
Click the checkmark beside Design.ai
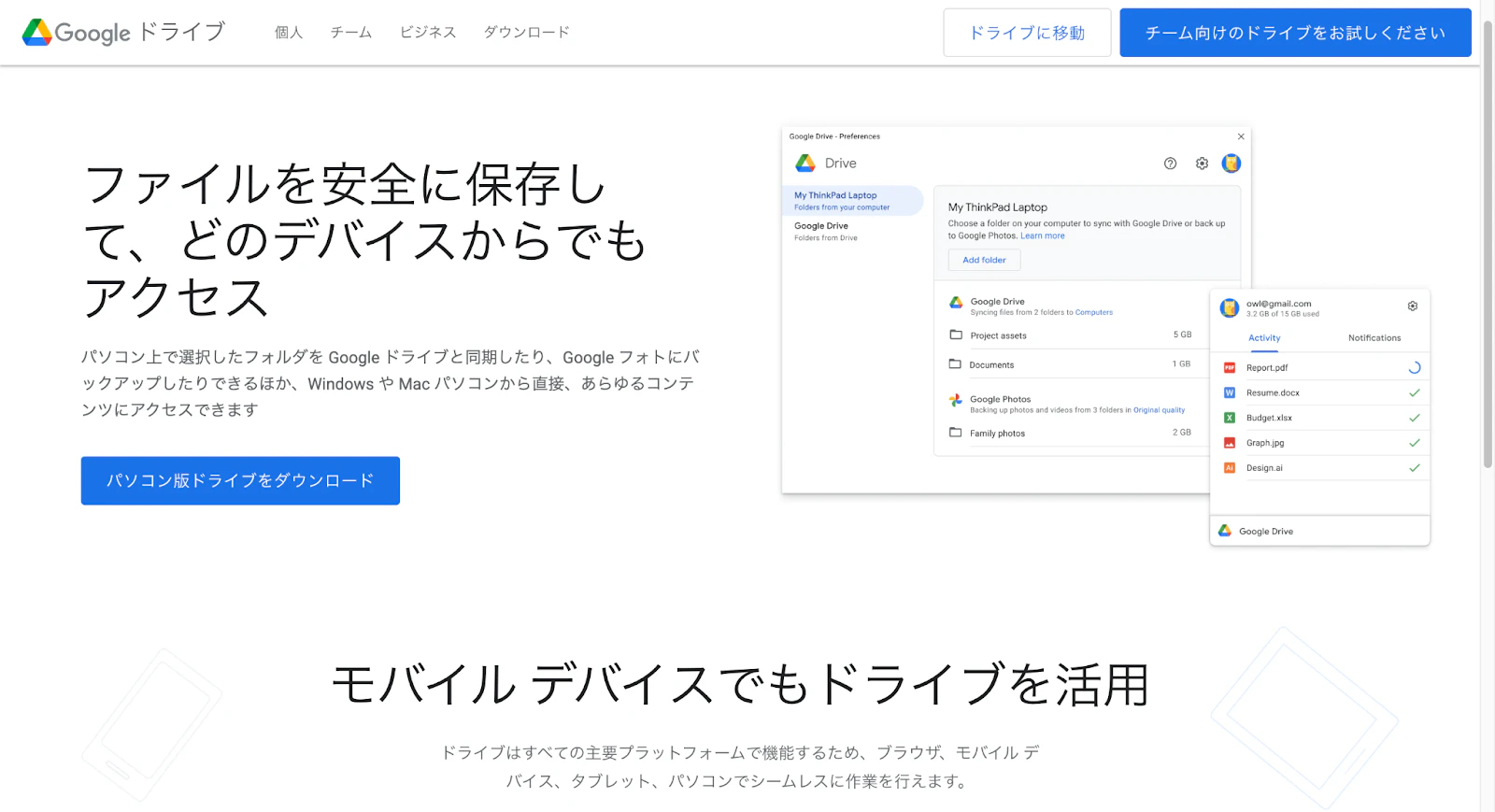pos(1415,468)
